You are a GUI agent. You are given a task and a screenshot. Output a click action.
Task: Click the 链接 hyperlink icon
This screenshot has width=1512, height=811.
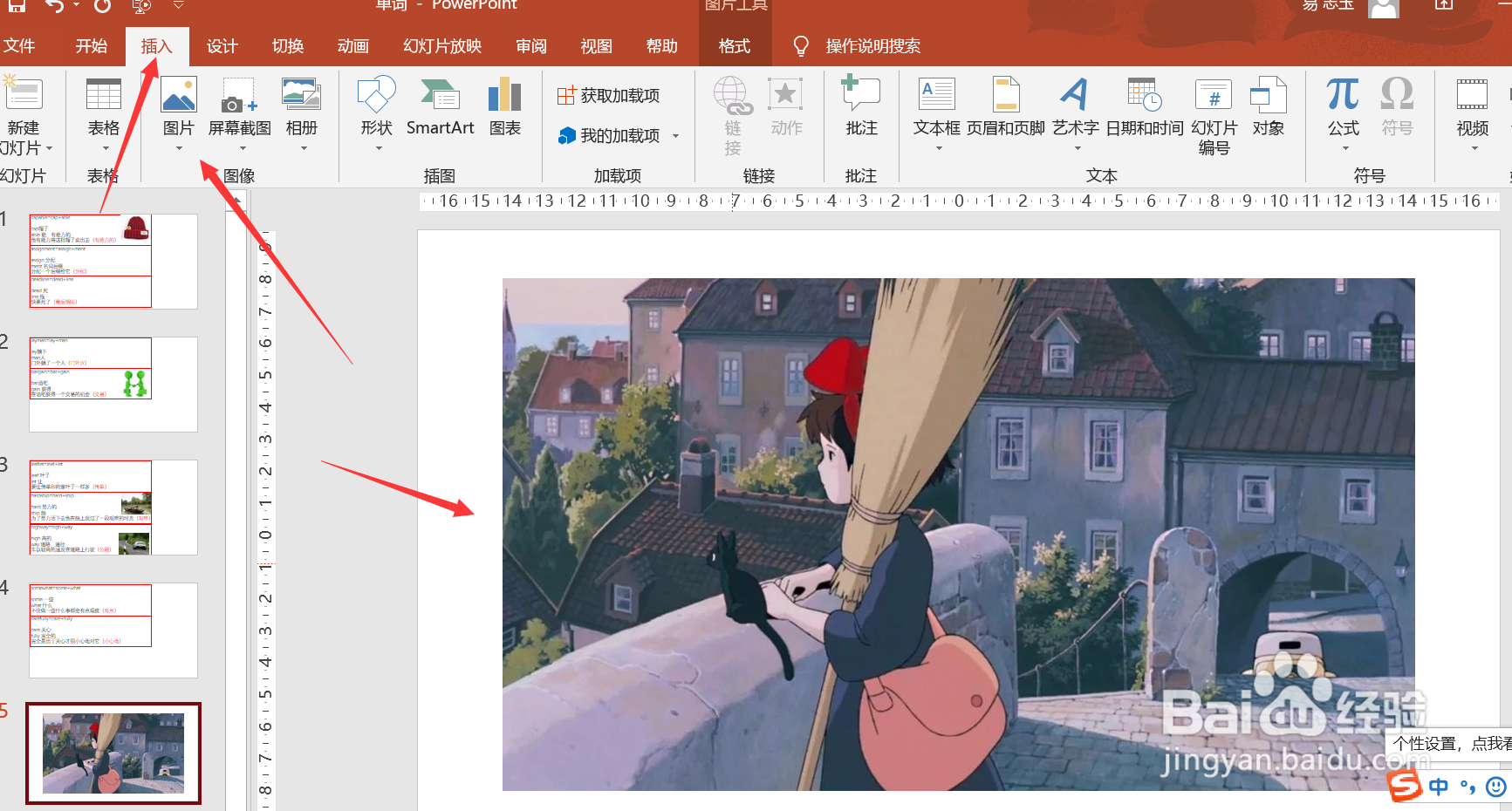tap(733, 96)
